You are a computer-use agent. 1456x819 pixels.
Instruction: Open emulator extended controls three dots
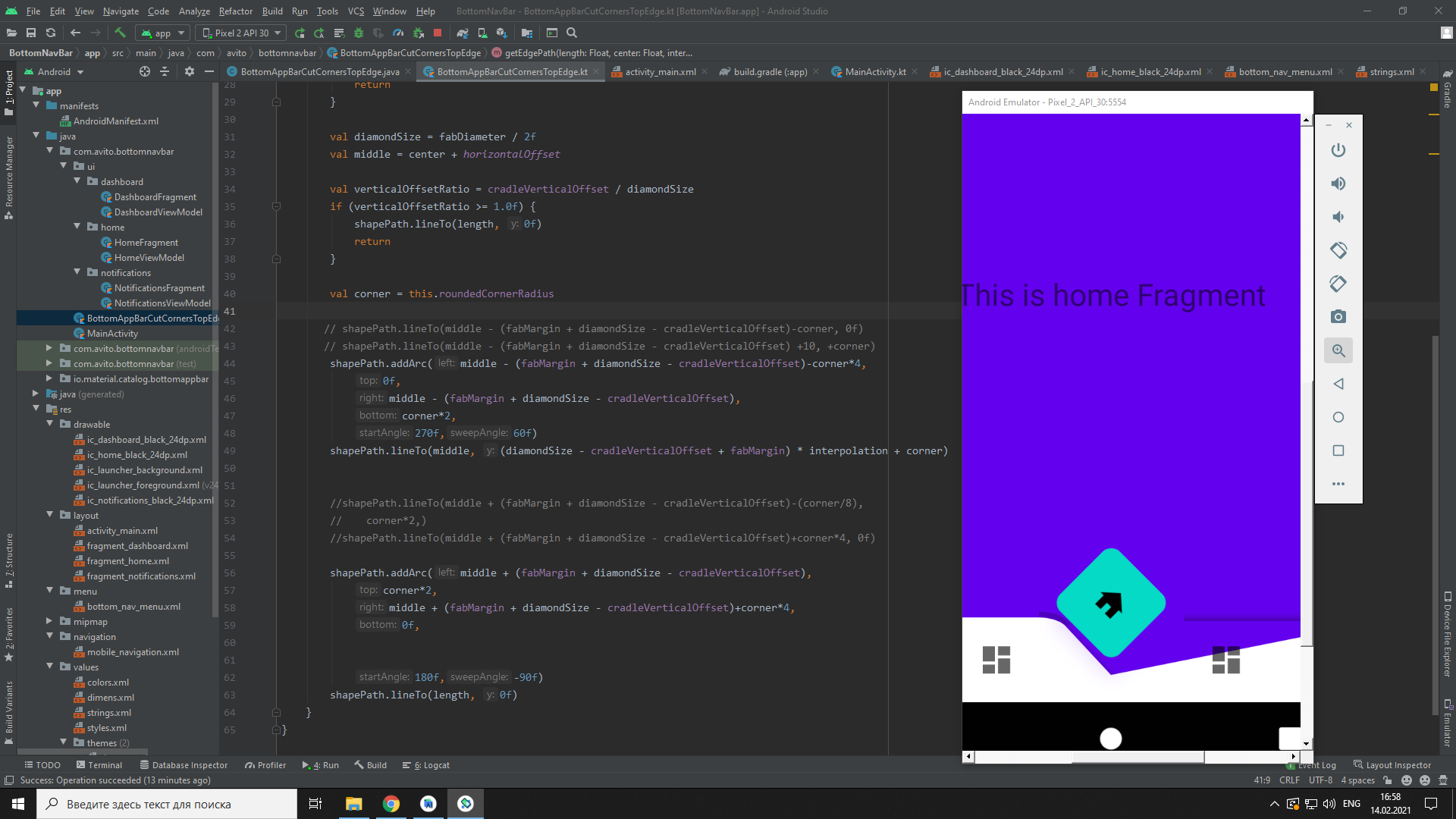1338,484
